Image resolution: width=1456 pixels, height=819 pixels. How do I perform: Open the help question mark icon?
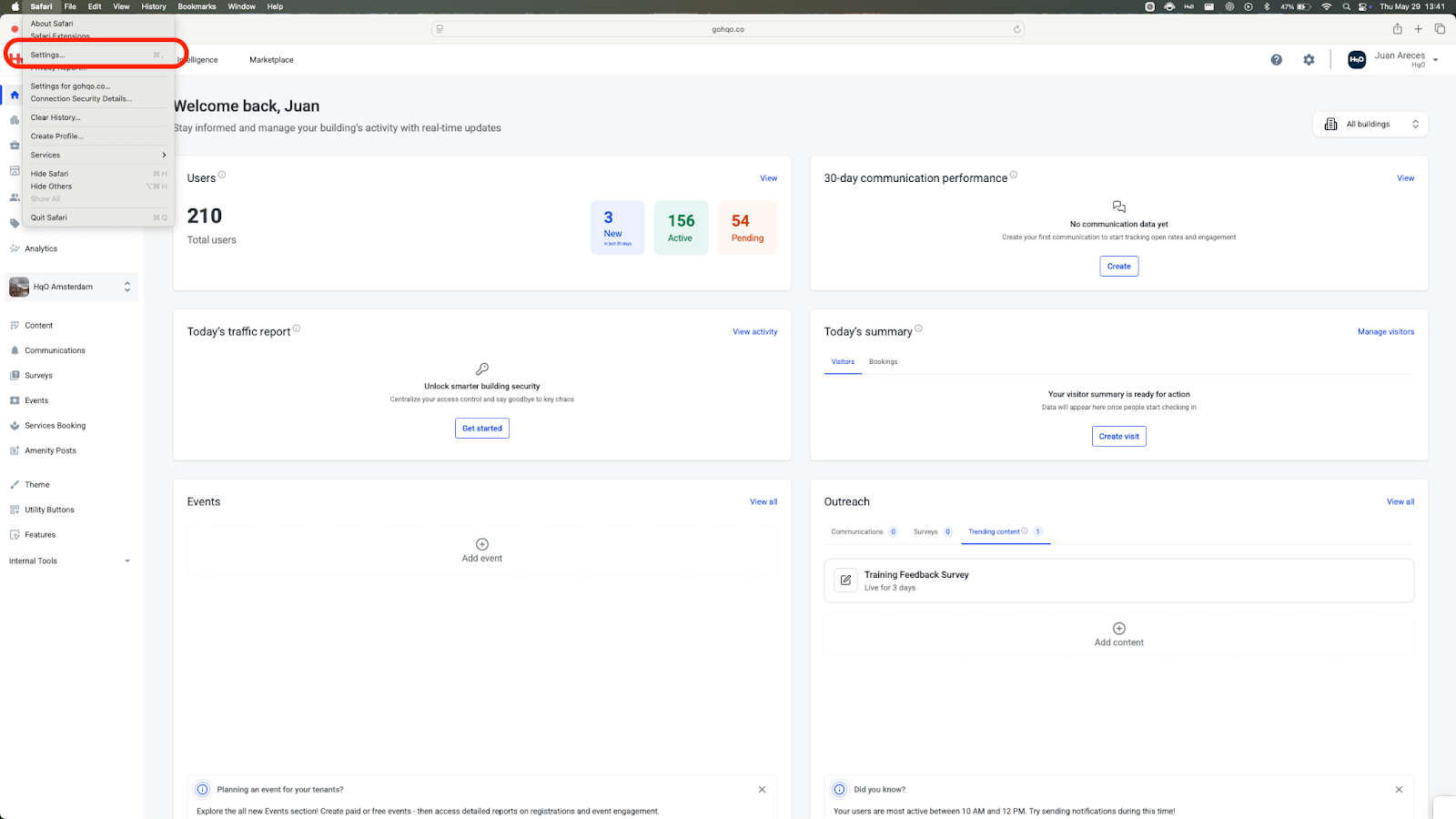(x=1276, y=60)
